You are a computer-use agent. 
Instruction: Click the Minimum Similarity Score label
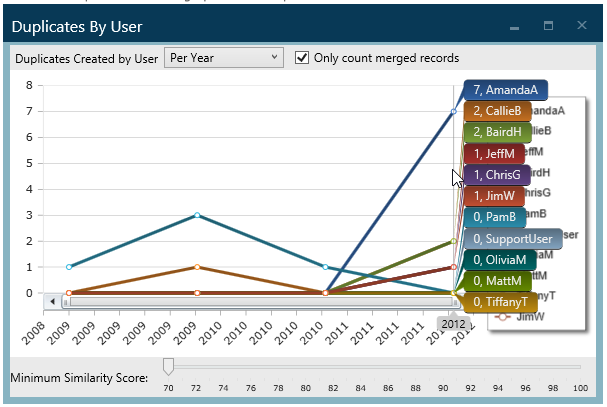tap(79, 378)
